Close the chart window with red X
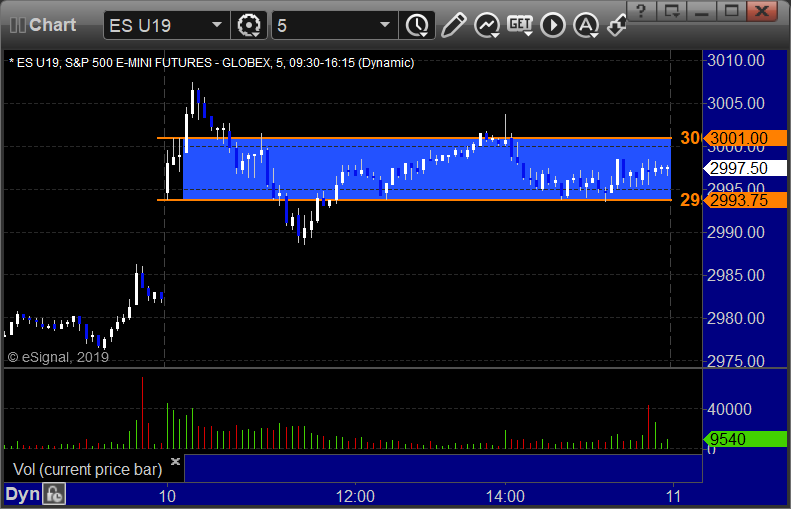This screenshot has height=509, width=791. (762, 11)
